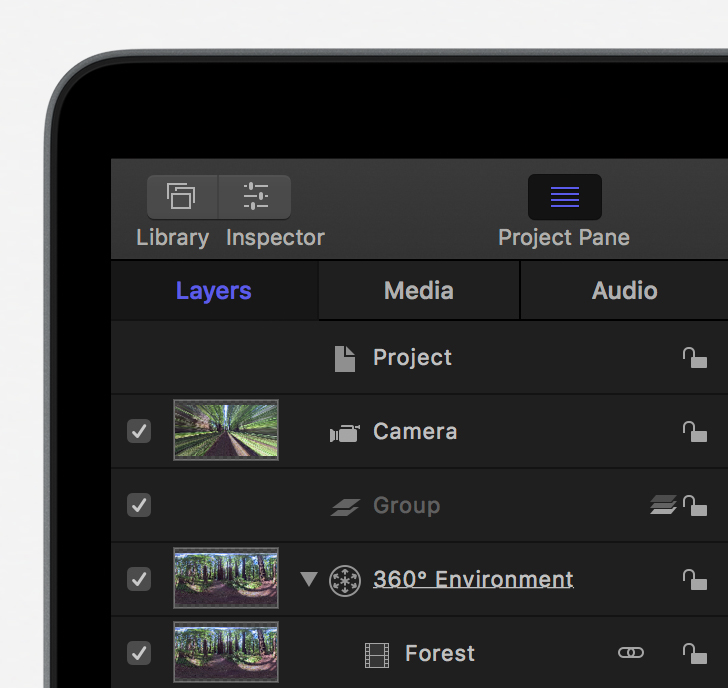The height and width of the screenshot is (688, 728).
Task: Disable the Group layer checkbox
Action: coord(139,505)
